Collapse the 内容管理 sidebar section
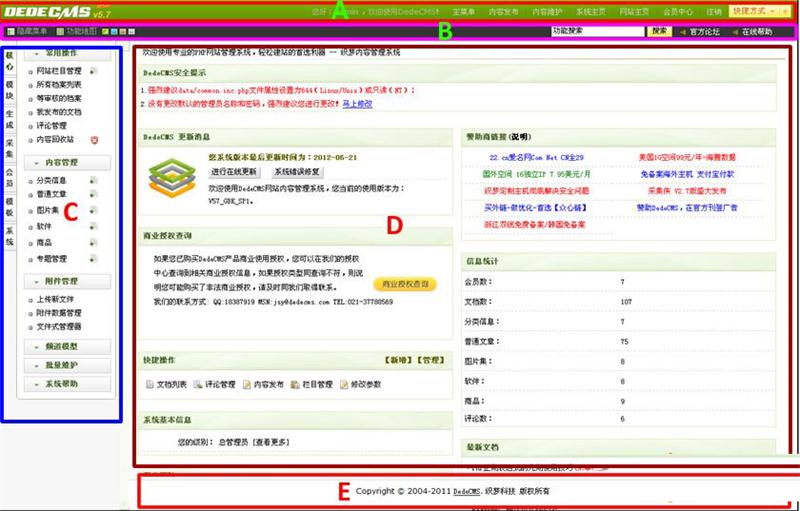 62,161
